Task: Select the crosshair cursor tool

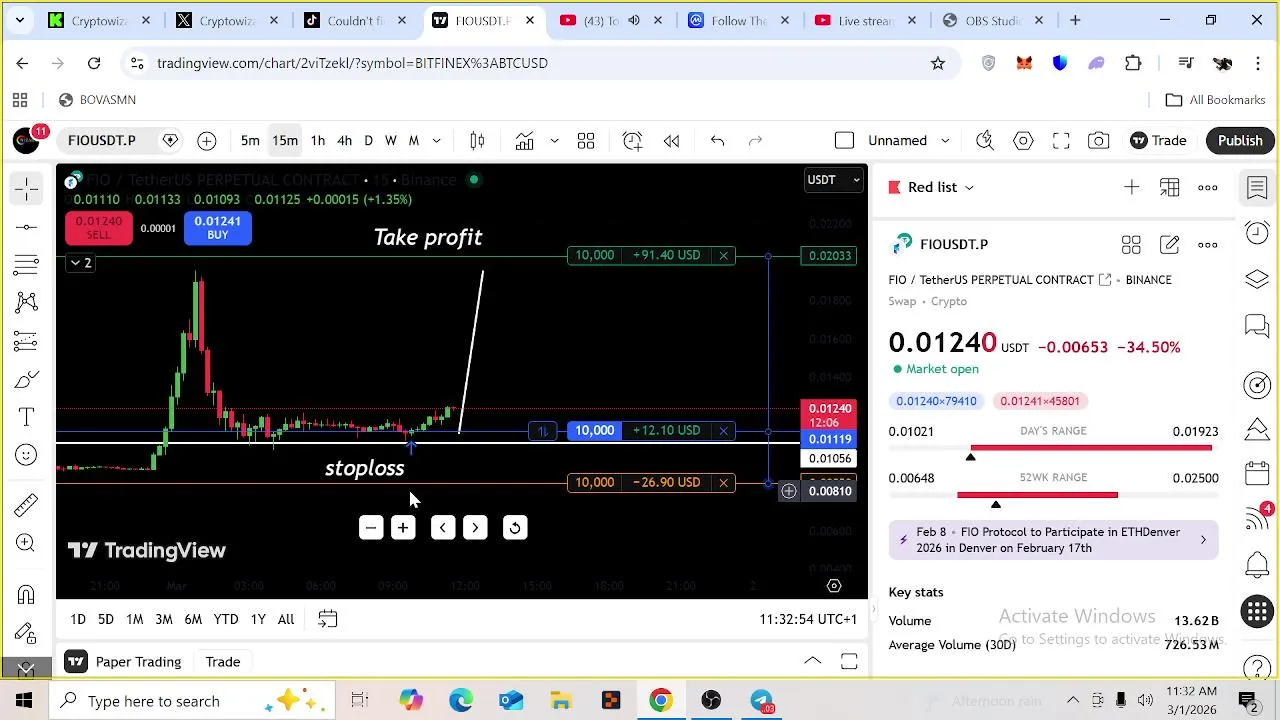Action: [x=27, y=188]
